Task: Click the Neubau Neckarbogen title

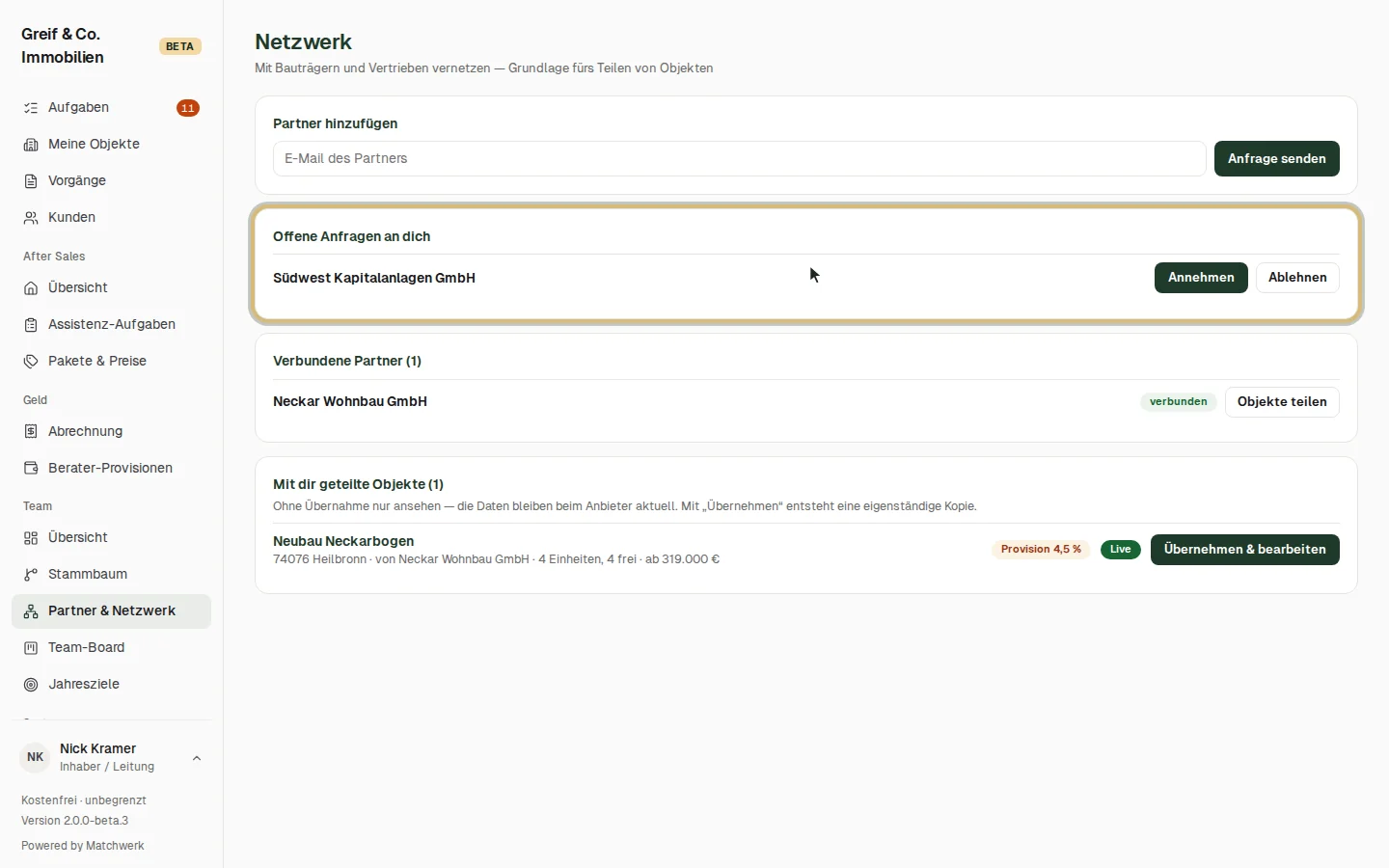Action: [343, 541]
